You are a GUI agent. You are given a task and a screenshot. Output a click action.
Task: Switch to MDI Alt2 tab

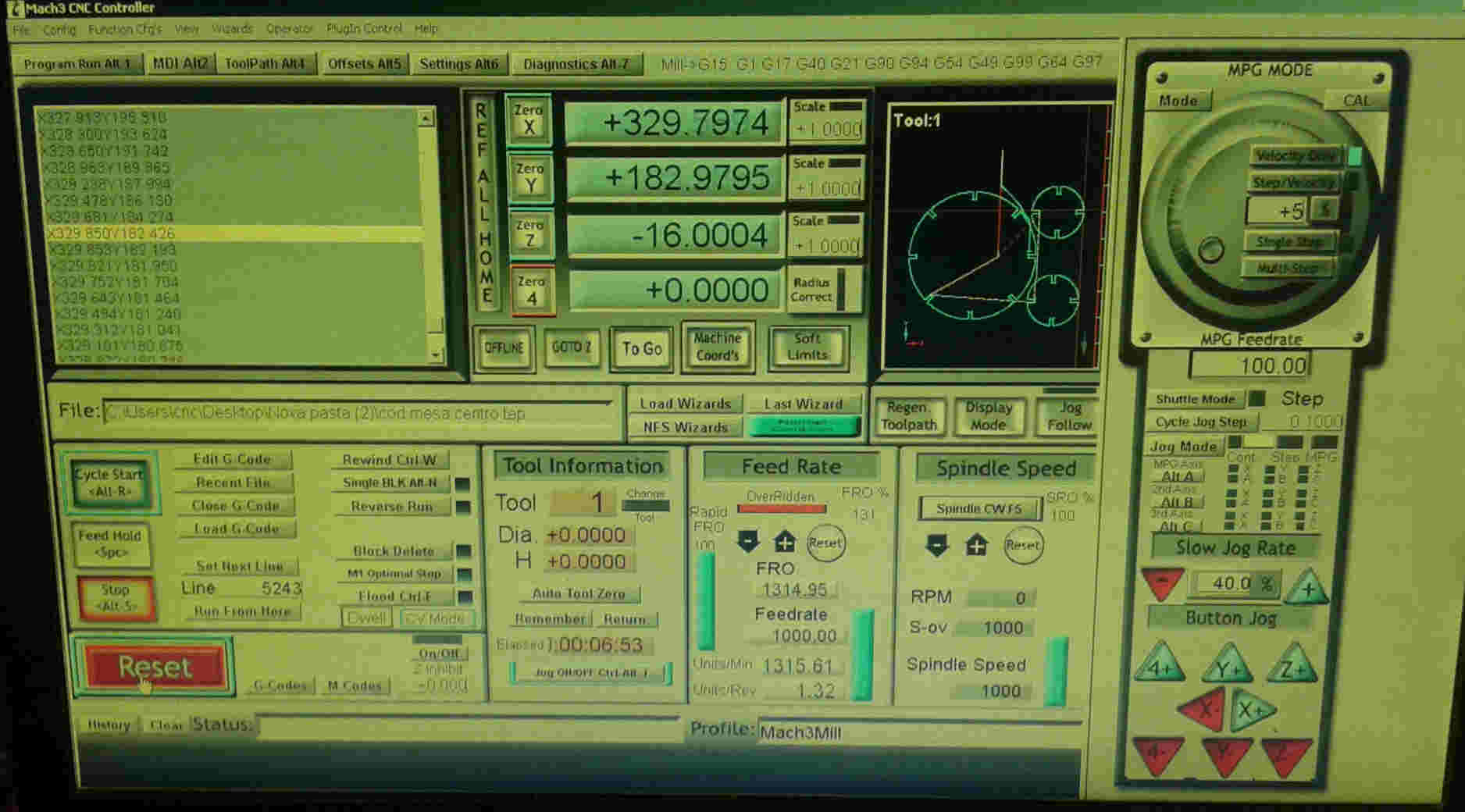click(x=180, y=63)
